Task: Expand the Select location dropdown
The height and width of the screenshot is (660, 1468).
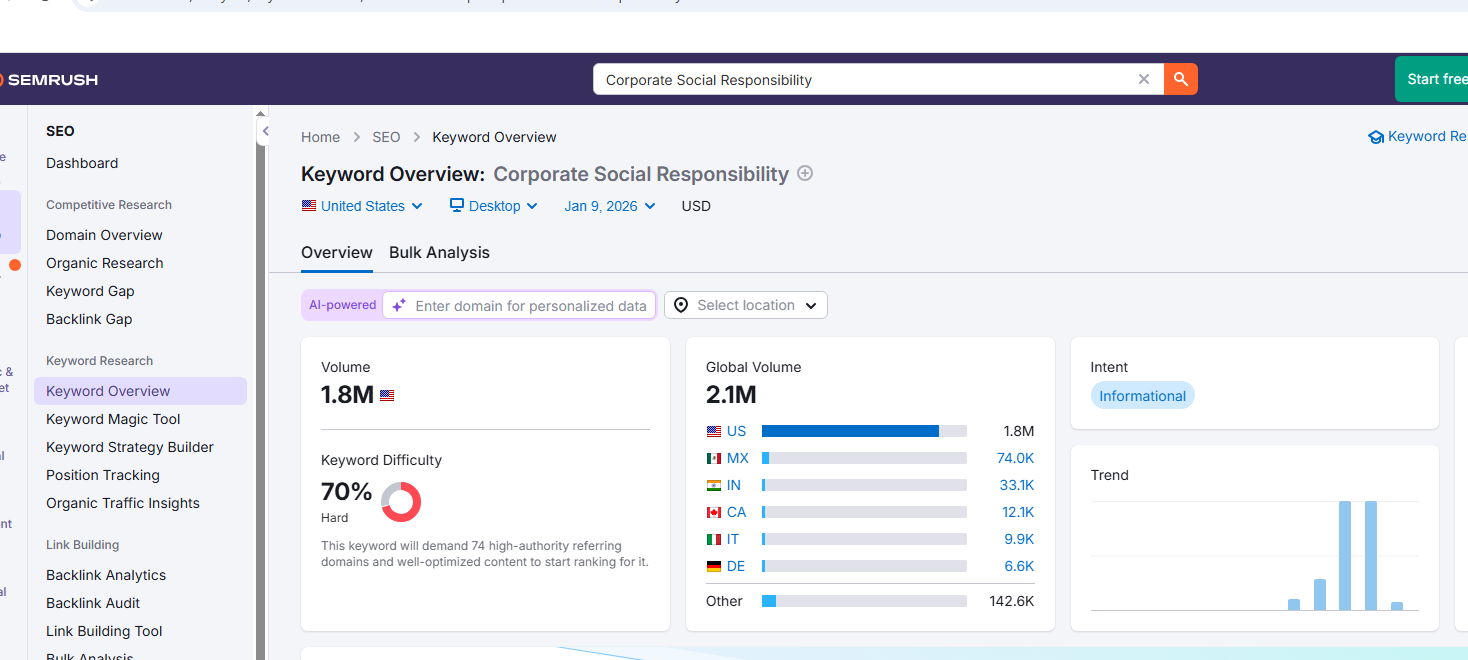Action: coord(746,305)
